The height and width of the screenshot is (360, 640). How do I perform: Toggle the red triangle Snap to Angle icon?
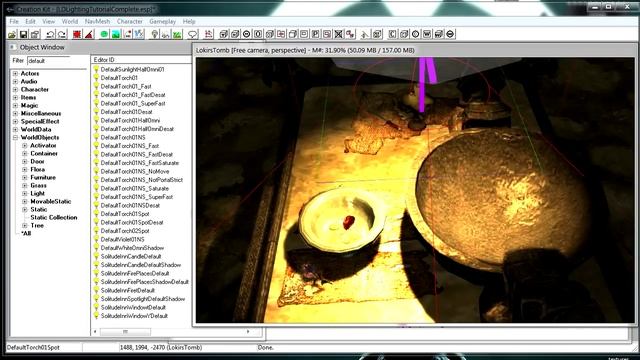point(89,34)
